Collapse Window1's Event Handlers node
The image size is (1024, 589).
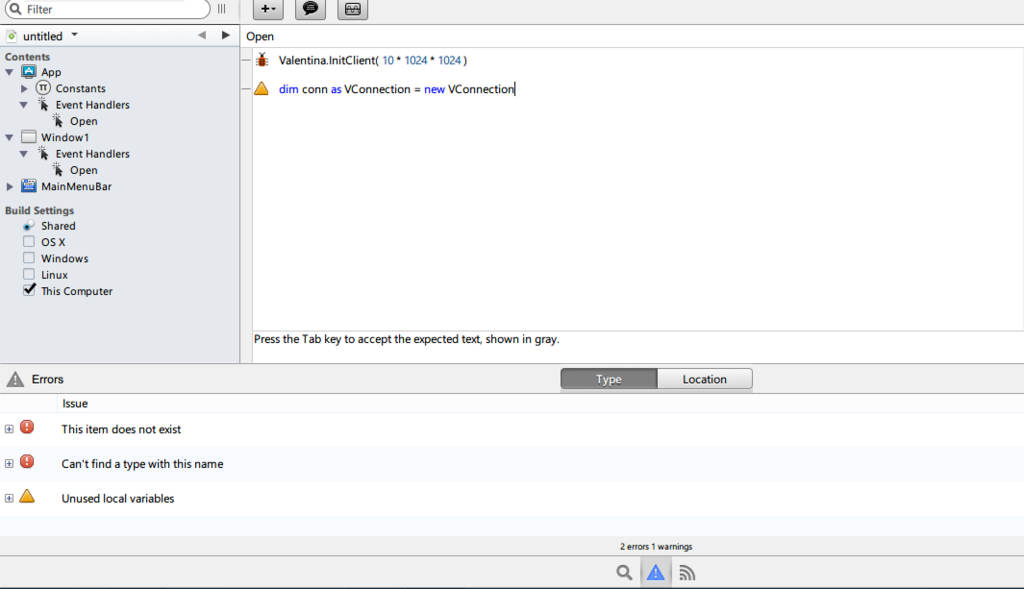(x=24, y=153)
